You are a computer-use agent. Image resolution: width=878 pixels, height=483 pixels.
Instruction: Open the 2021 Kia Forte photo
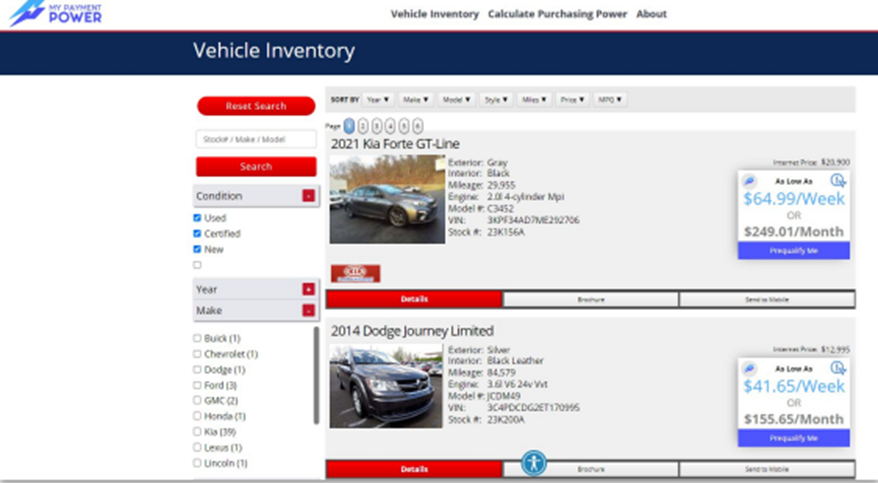click(x=387, y=199)
